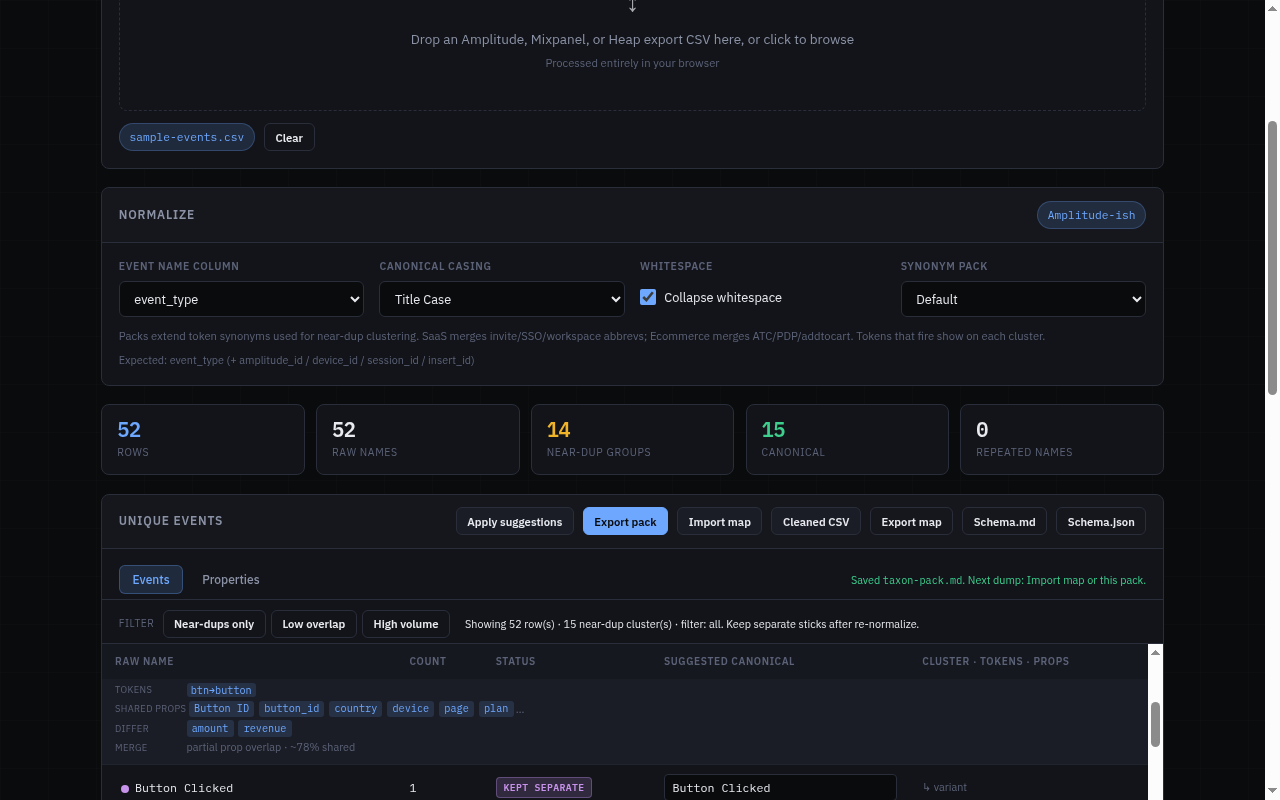Click the amount differ chip
The width and height of the screenshot is (1280, 800).
210,729
